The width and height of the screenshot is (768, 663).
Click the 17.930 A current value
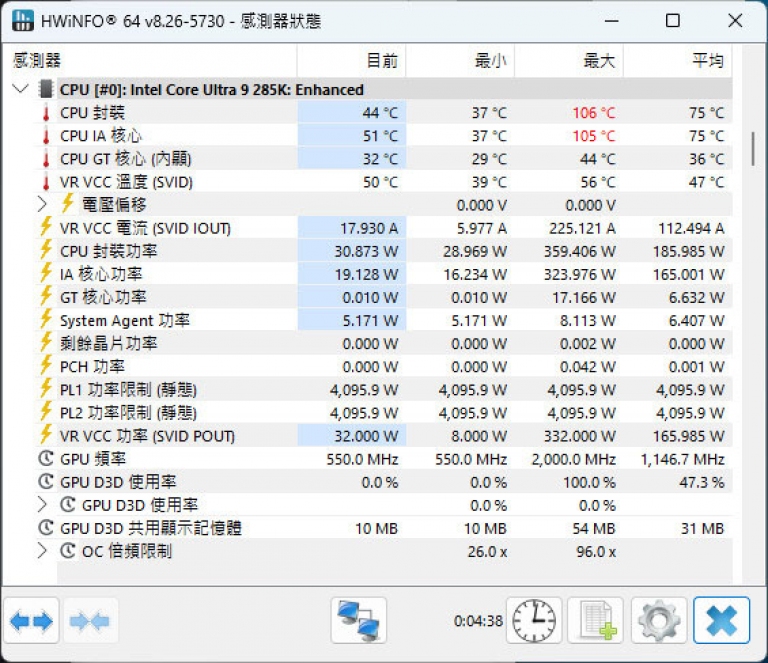point(369,229)
